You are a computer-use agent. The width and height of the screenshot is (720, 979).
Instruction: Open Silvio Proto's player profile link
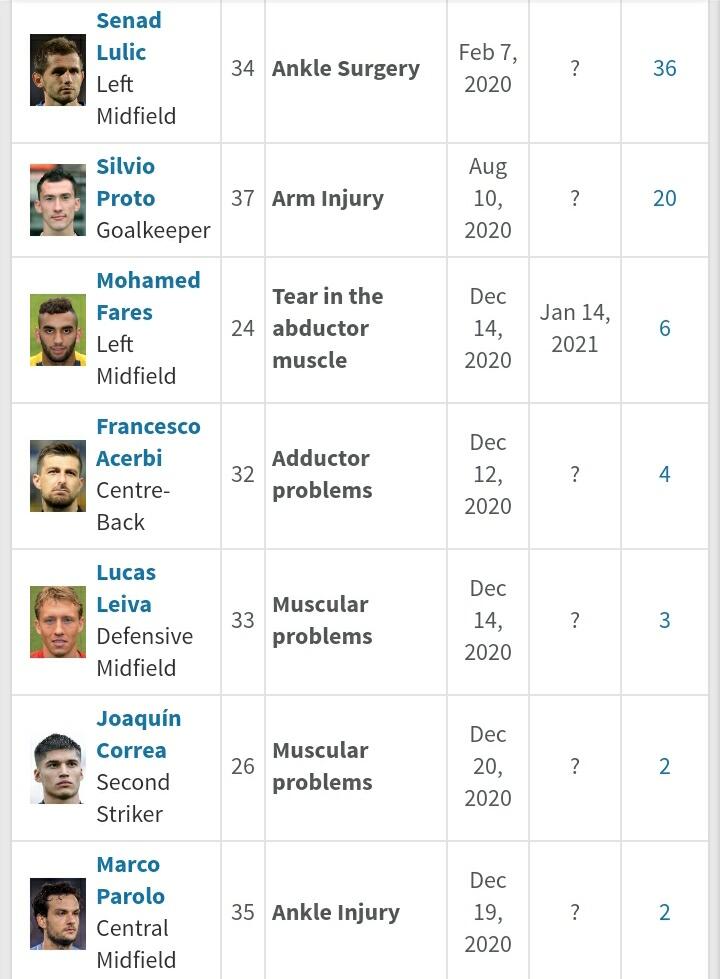[125, 182]
